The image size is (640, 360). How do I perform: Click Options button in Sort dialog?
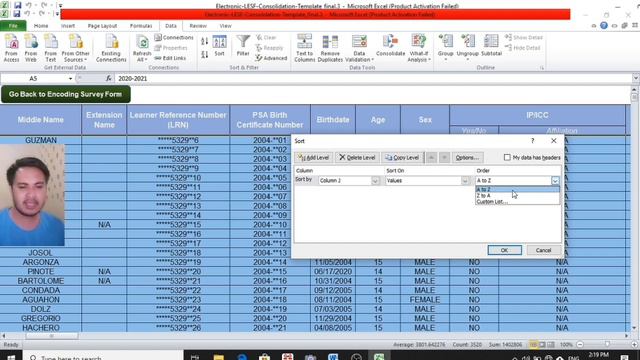click(467, 158)
